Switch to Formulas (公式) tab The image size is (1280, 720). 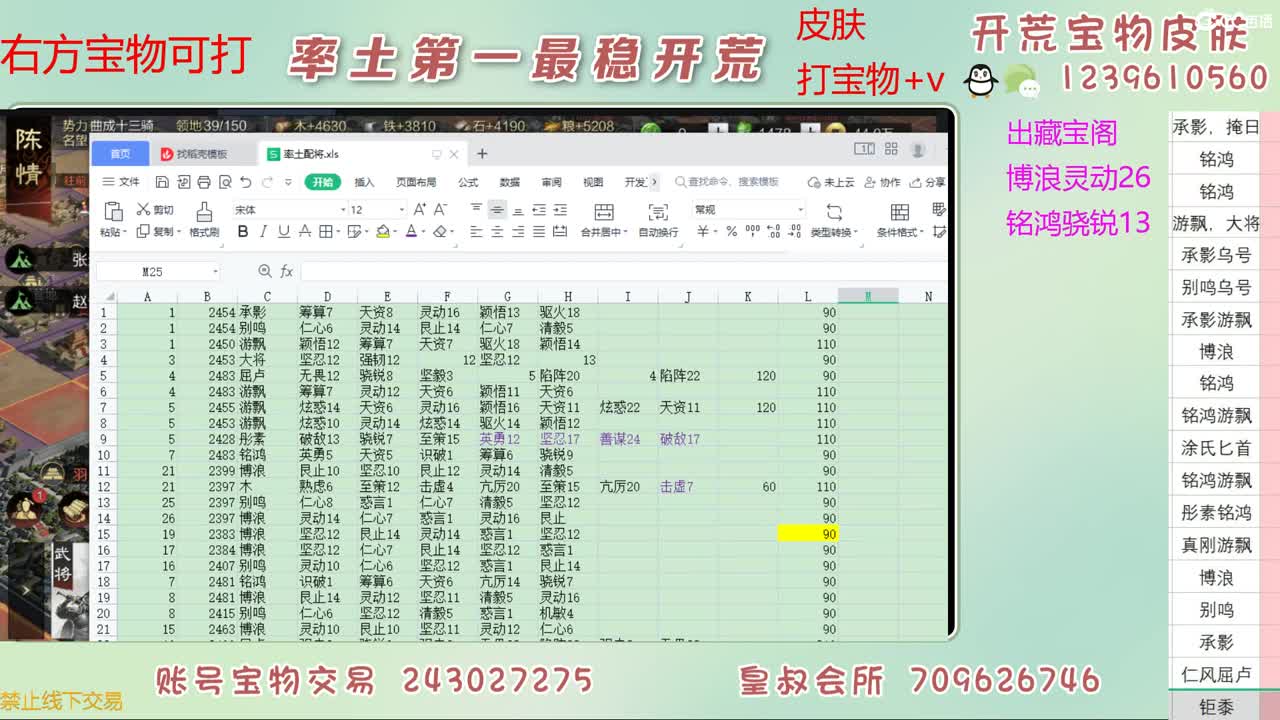point(468,182)
